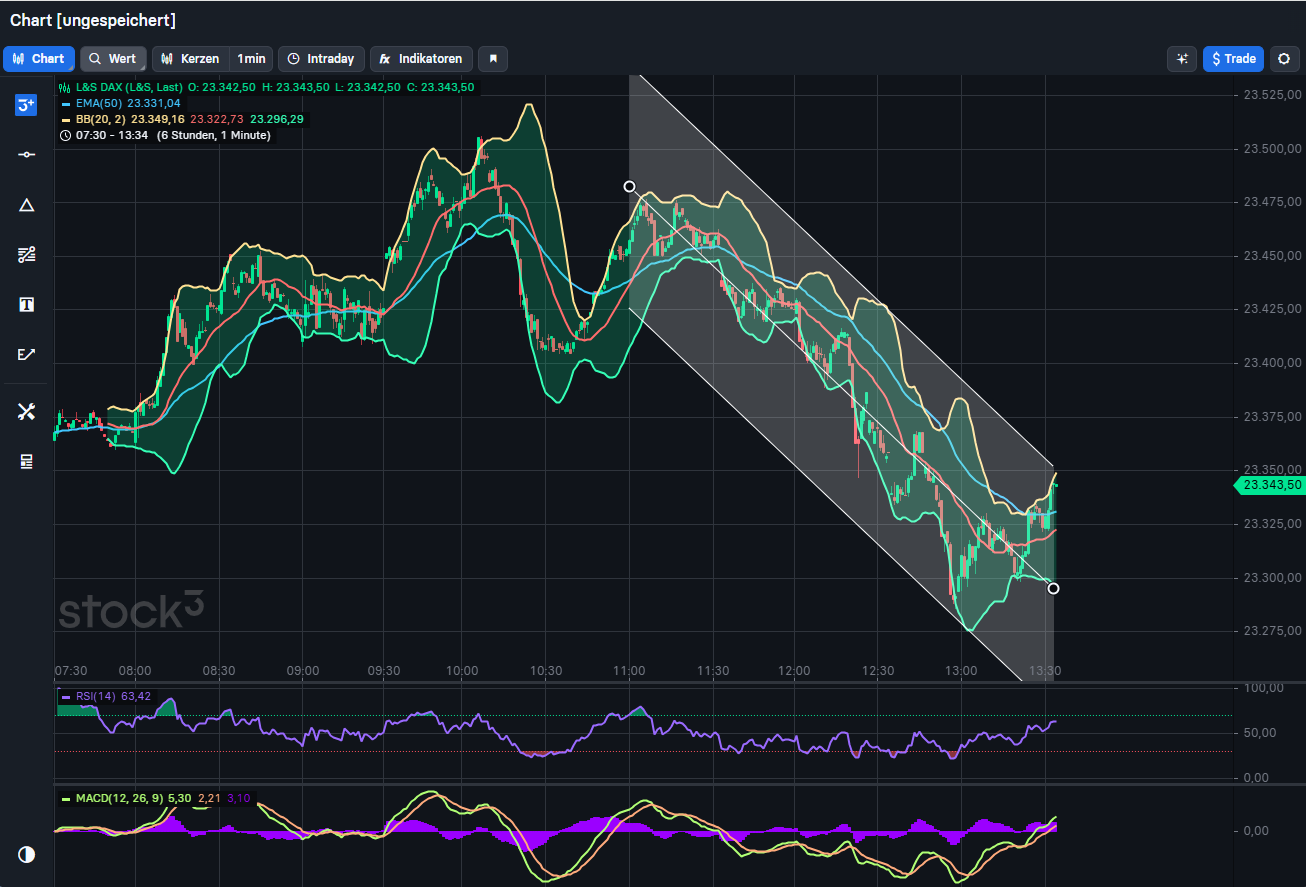Select the text annotation tool

click(x=26, y=304)
